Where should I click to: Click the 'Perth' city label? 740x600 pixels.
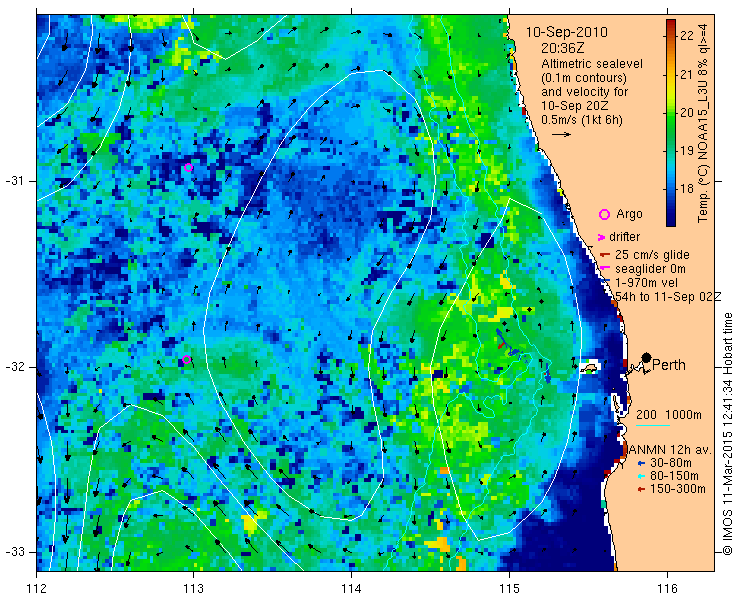pos(669,365)
